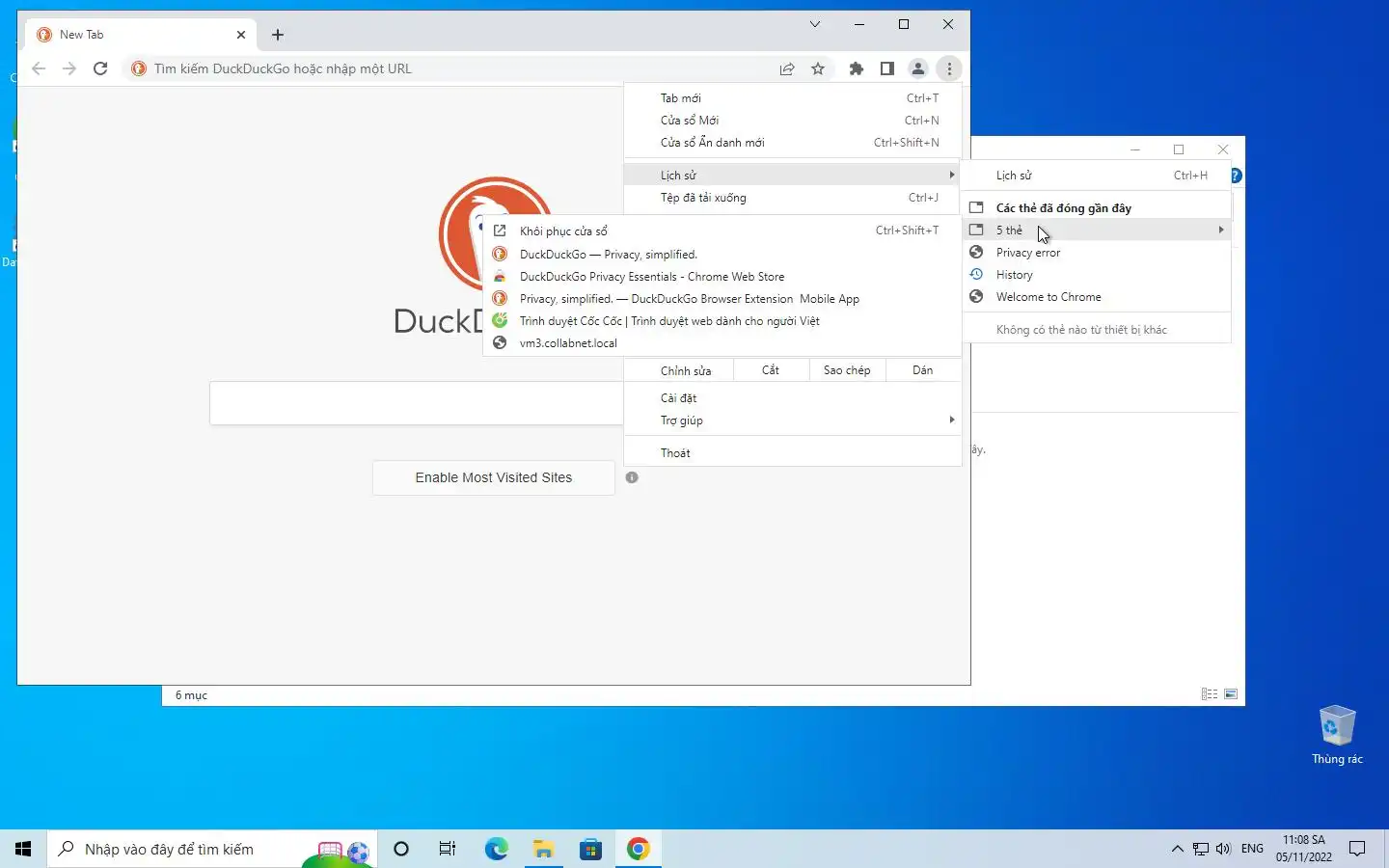
Task: Open the Extensions puzzle icon
Action: click(856, 68)
